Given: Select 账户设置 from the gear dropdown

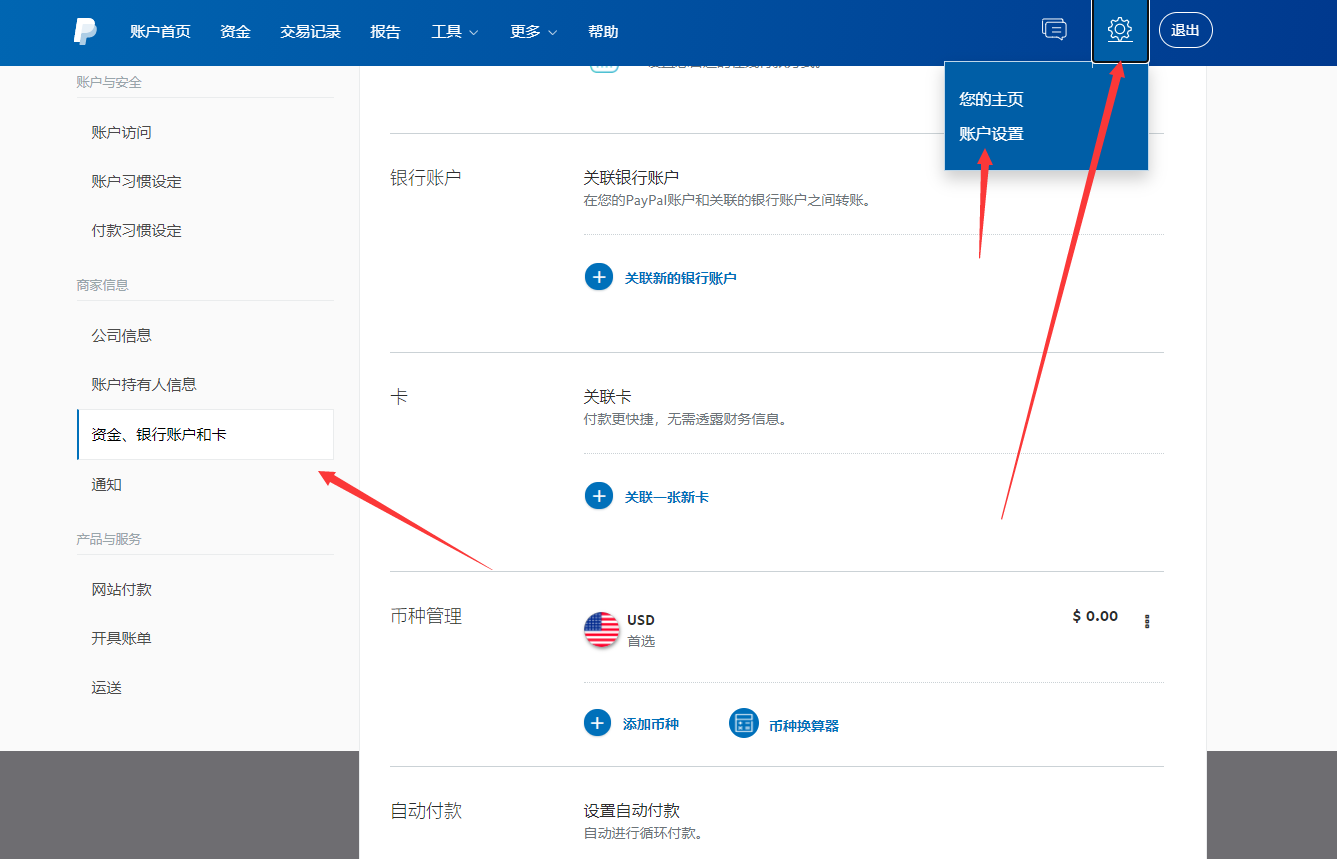Looking at the screenshot, I should click(x=991, y=134).
